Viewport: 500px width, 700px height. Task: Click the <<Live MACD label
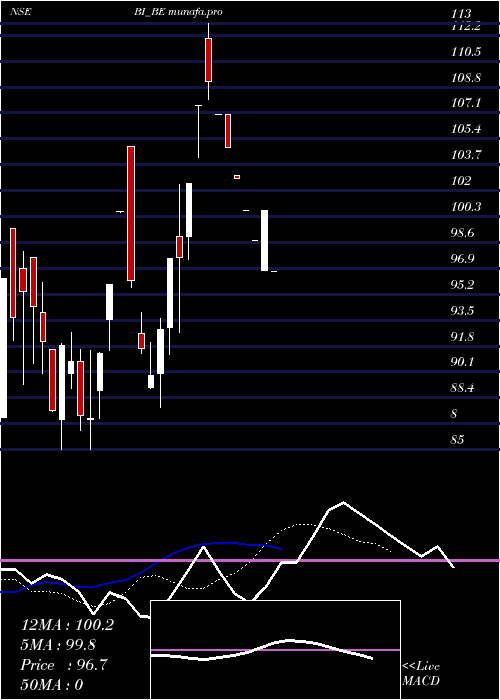tap(421, 673)
